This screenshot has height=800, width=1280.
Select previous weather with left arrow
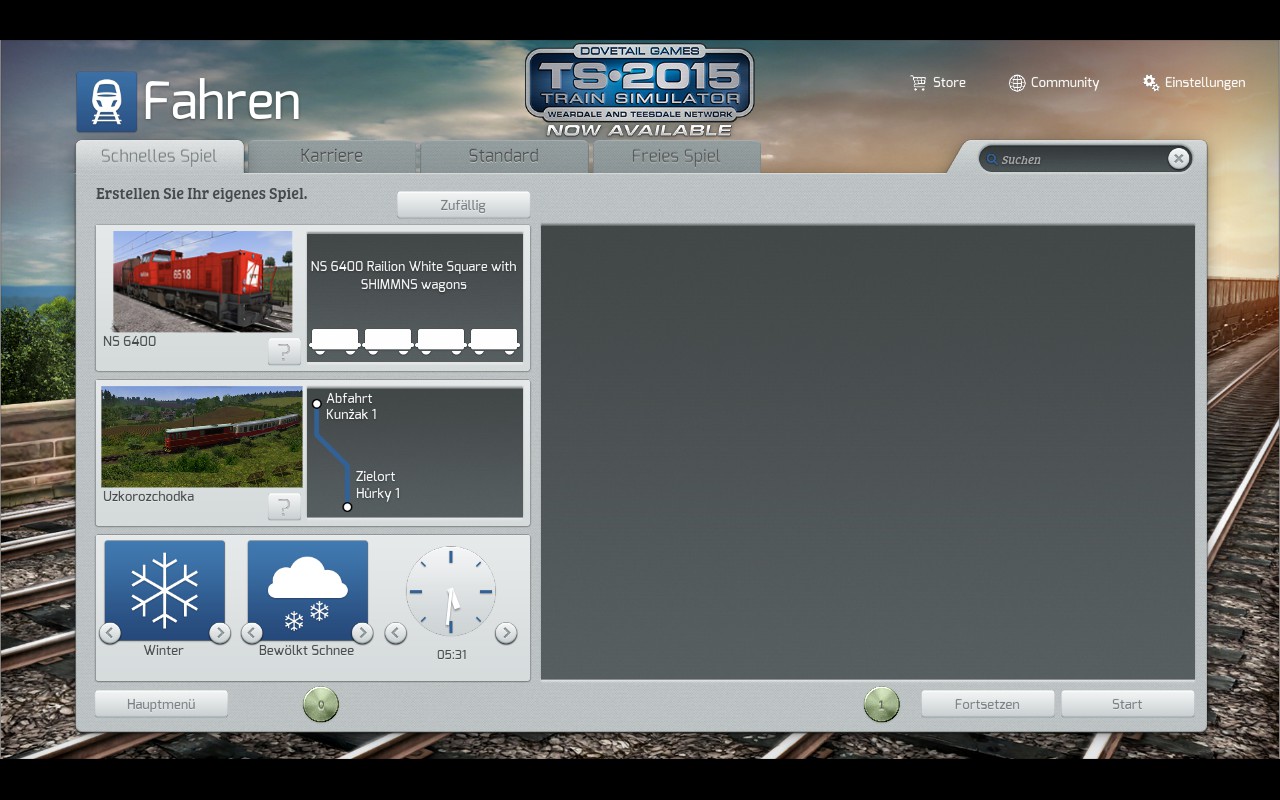[x=252, y=633]
